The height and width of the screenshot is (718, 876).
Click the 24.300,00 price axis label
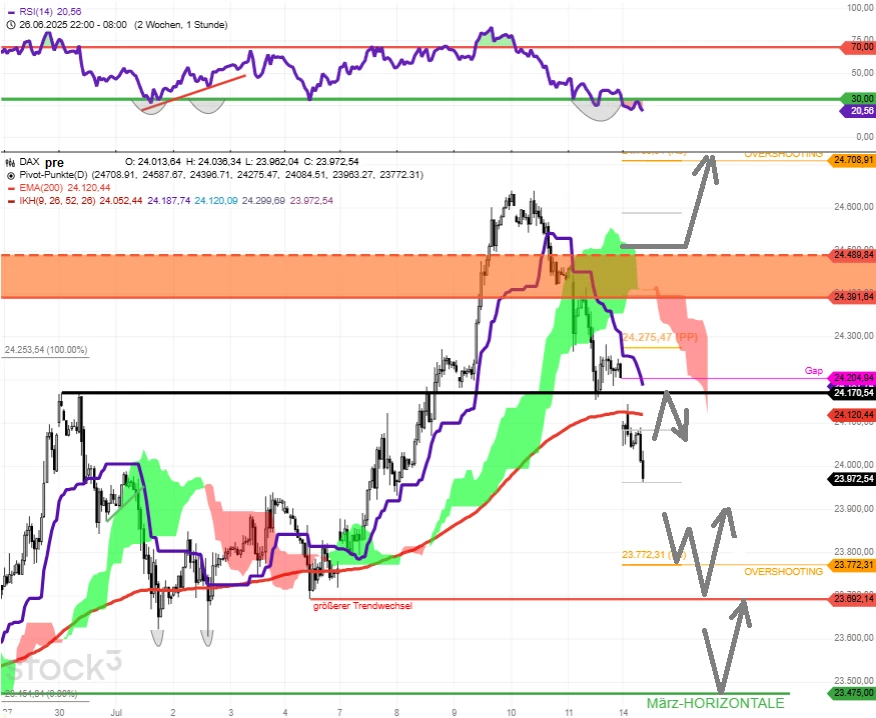coord(854,336)
